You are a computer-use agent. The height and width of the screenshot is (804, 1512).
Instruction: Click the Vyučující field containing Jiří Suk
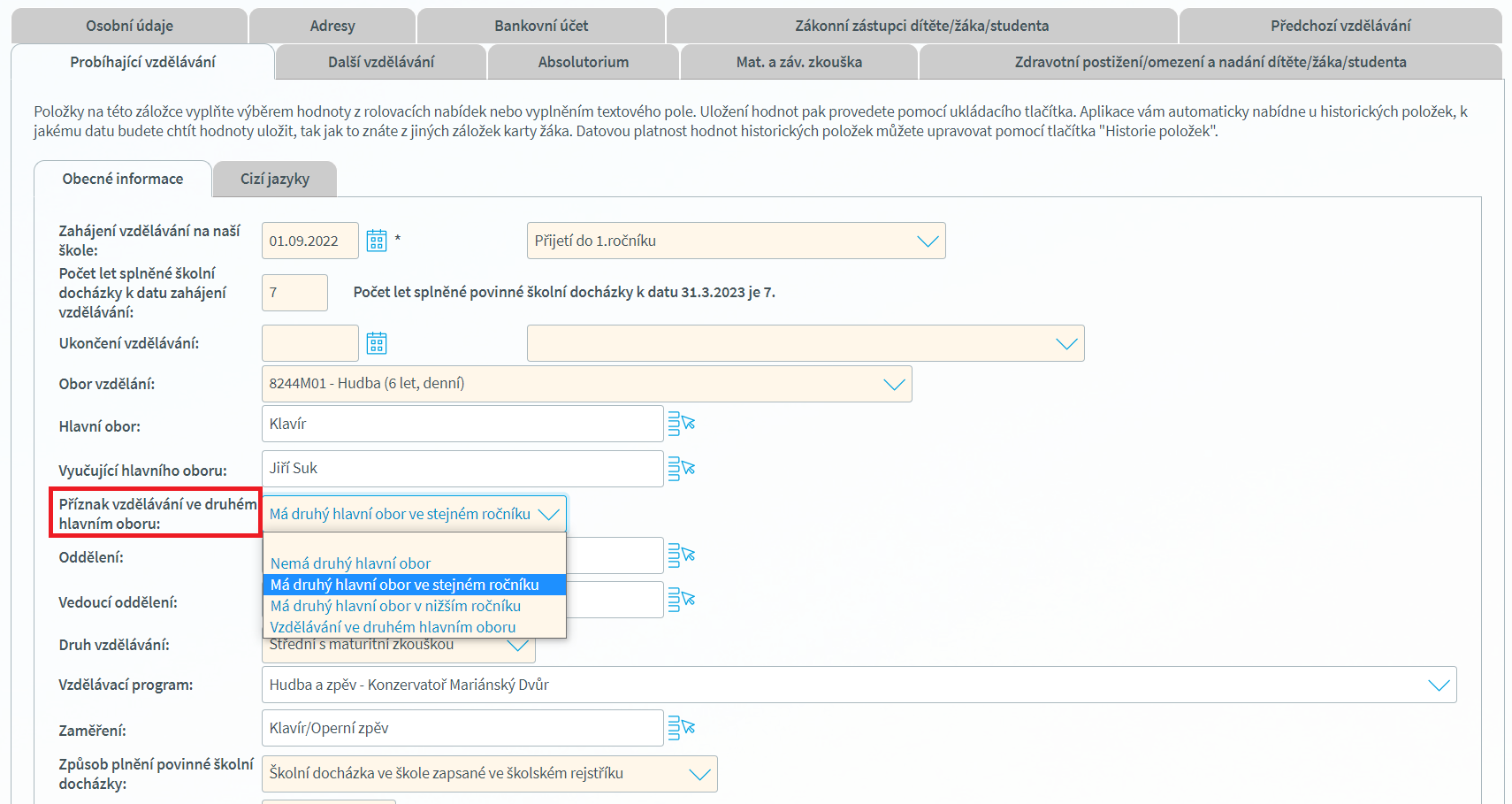(x=462, y=468)
